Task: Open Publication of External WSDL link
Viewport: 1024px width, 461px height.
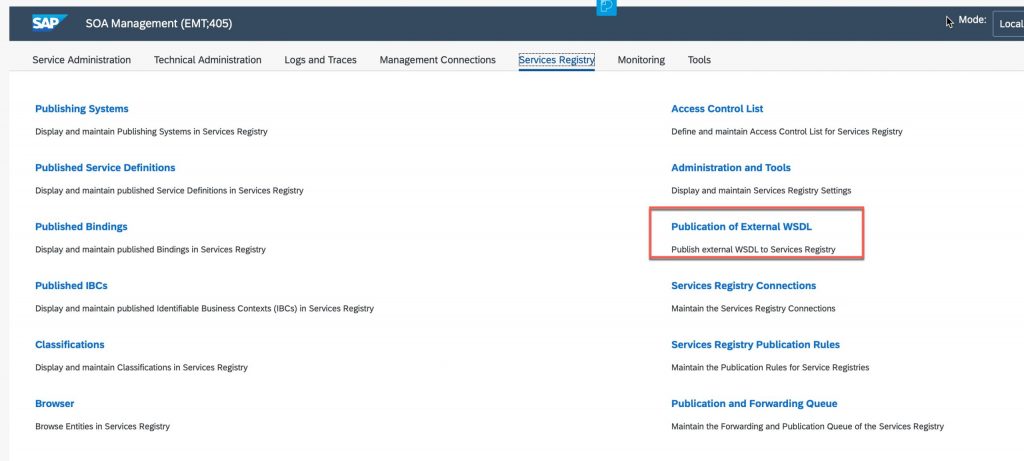Action: [x=741, y=227]
